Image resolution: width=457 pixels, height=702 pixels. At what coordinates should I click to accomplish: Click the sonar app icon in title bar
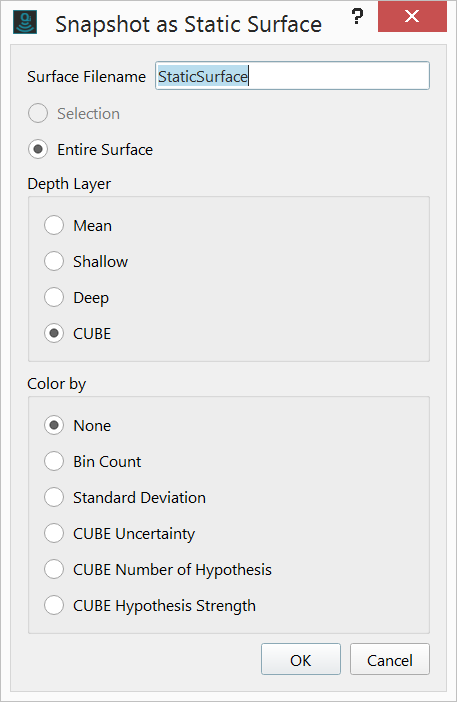pyautogui.click(x=25, y=23)
